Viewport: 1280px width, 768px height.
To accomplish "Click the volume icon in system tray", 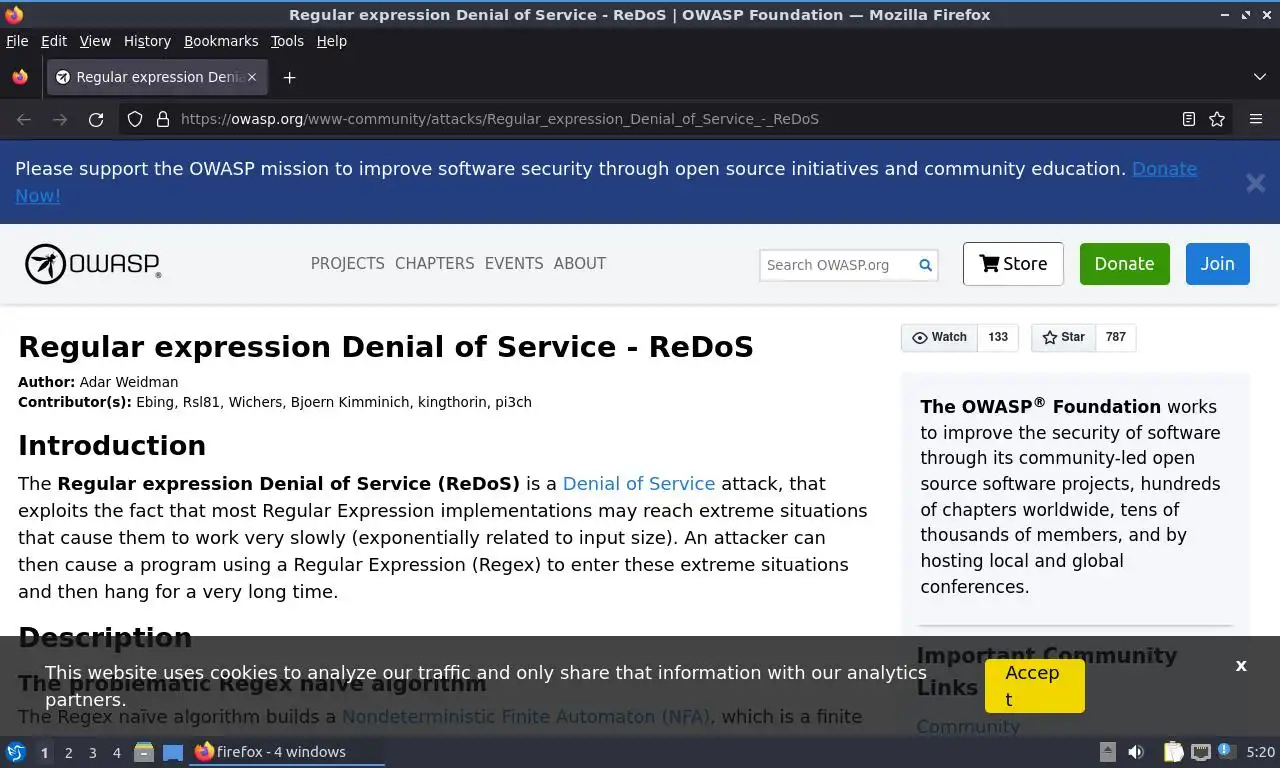I will click(x=1136, y=752).
